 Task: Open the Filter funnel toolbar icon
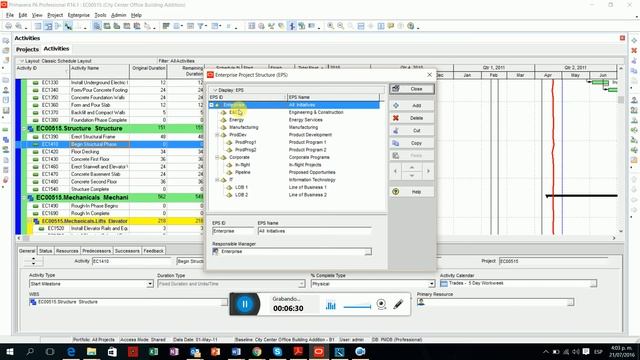[200, 26]
